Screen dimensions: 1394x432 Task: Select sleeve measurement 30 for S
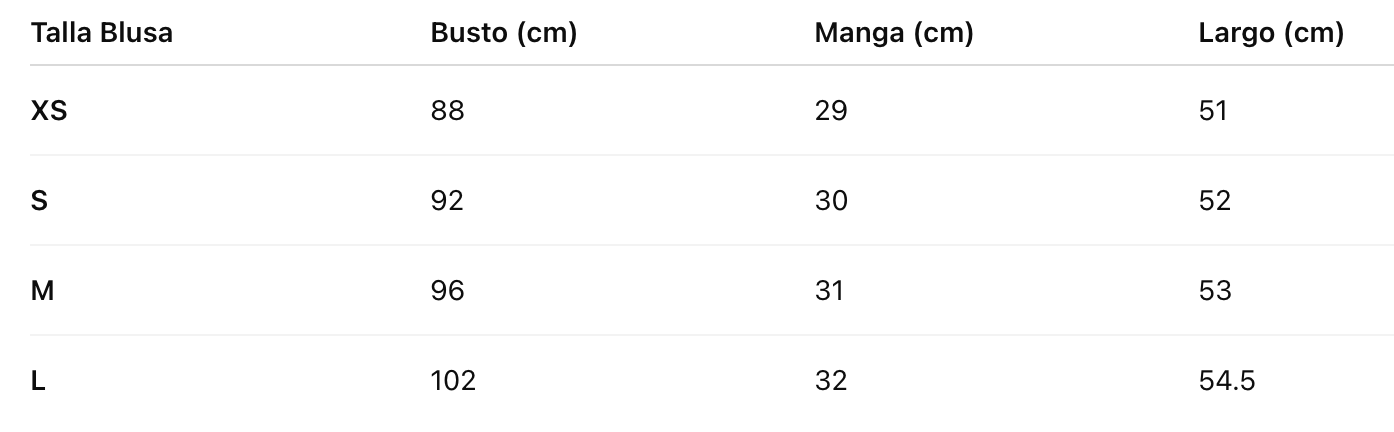click(x=831, y=201)
